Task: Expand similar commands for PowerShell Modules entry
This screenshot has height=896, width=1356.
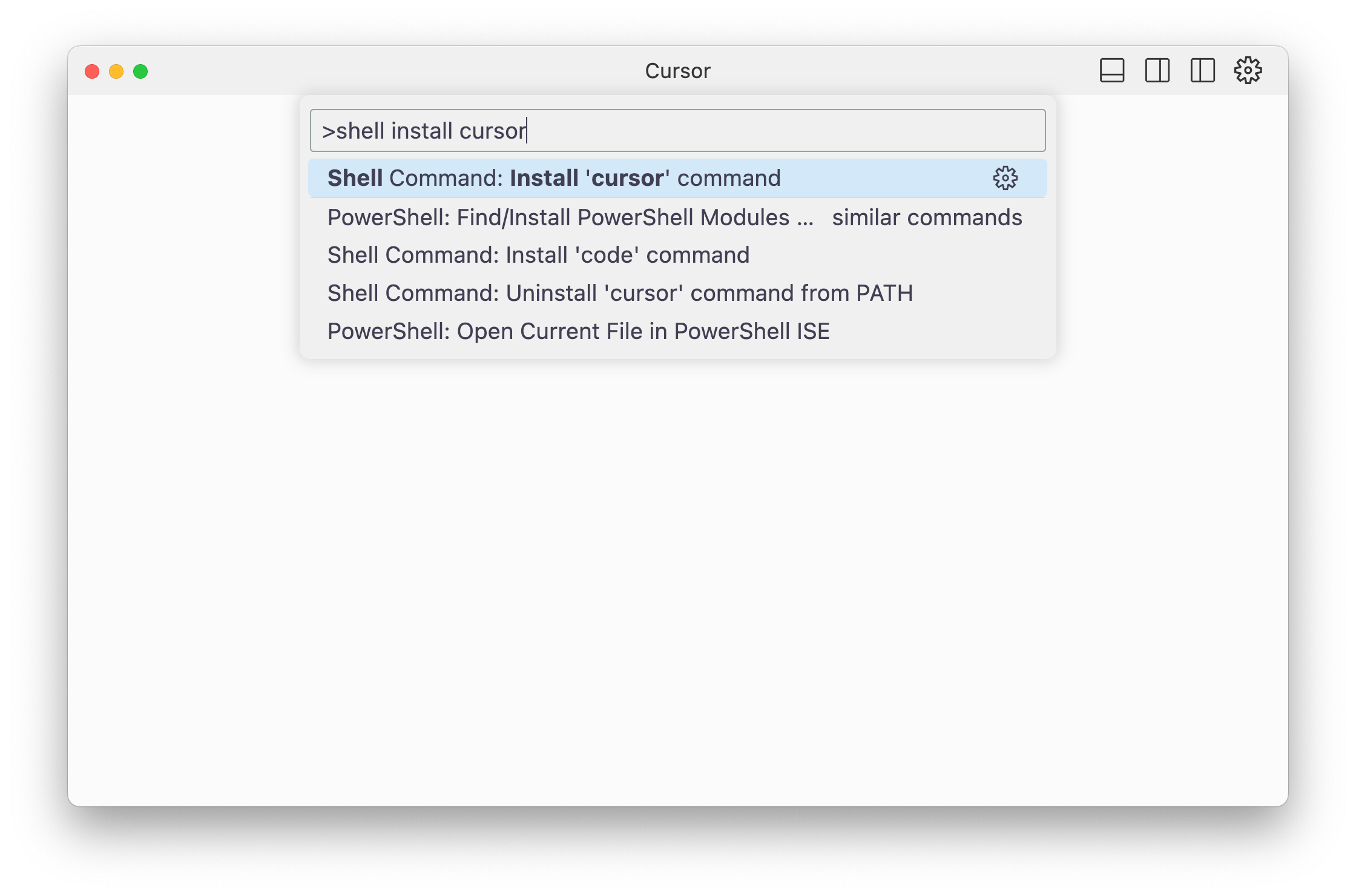Action: 926,217
